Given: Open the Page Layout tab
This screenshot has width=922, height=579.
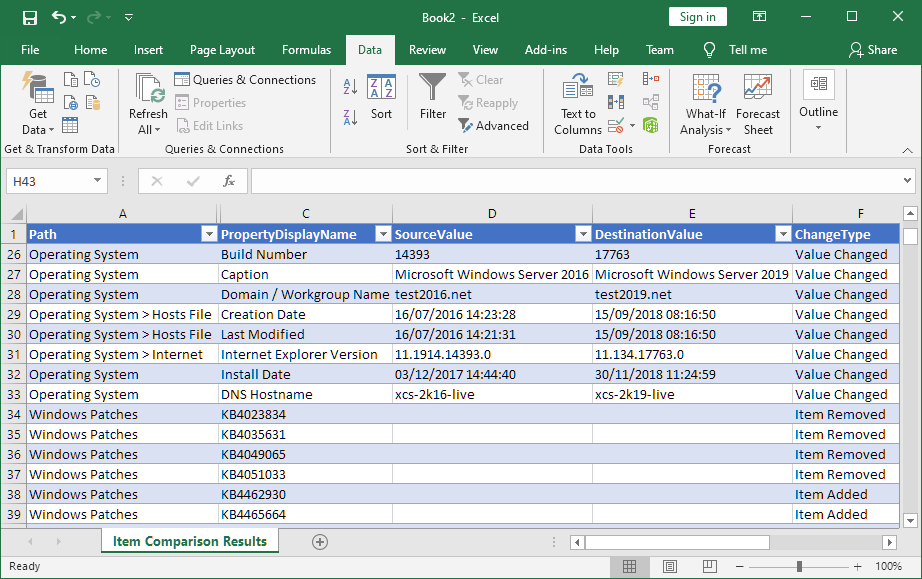Looking at the screenshot, I should pyautogui.click(x=222, y=50).
